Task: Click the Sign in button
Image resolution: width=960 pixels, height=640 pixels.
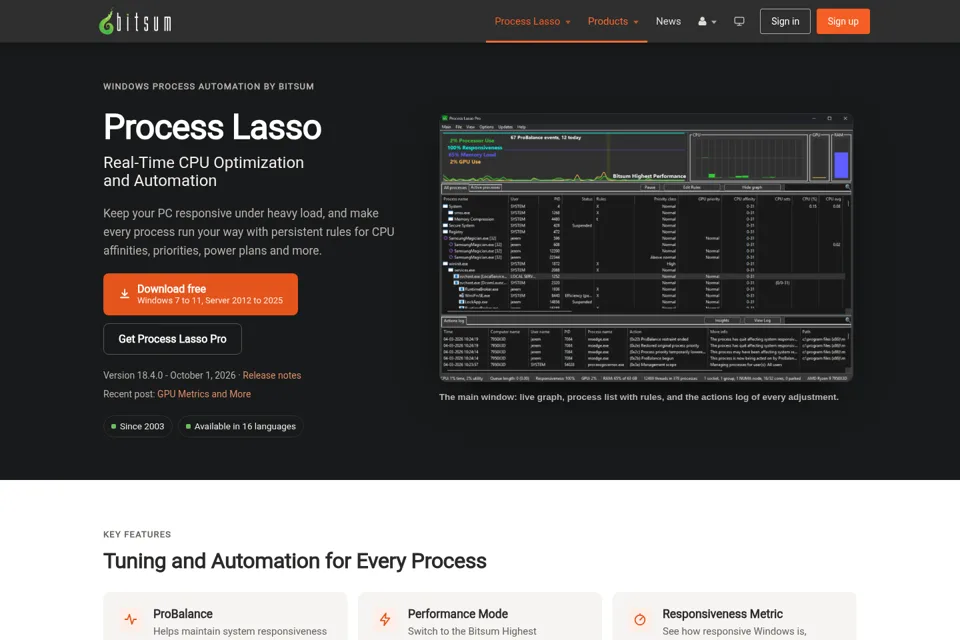Action: 785,21
